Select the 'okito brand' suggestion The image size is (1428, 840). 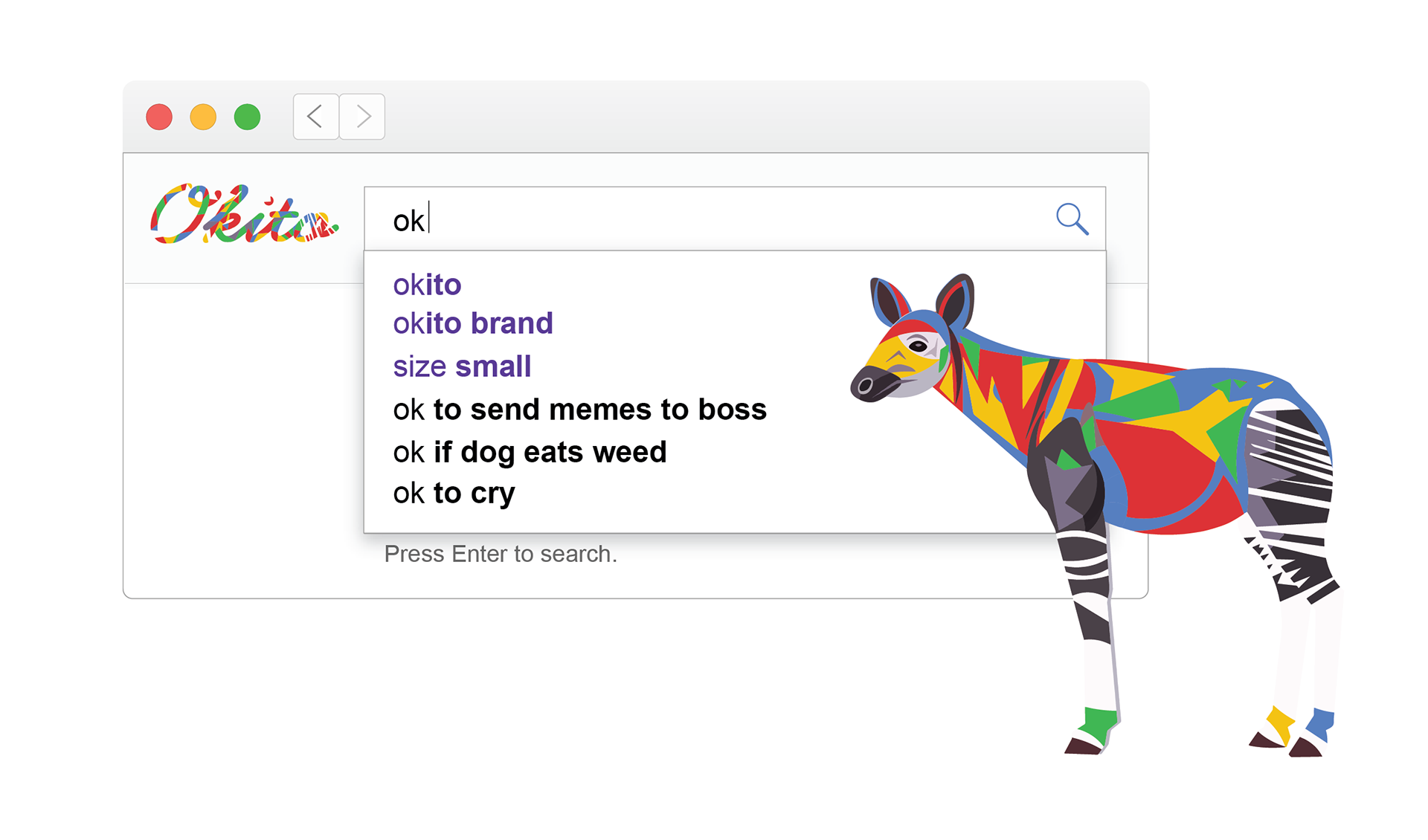pos(473,323)
